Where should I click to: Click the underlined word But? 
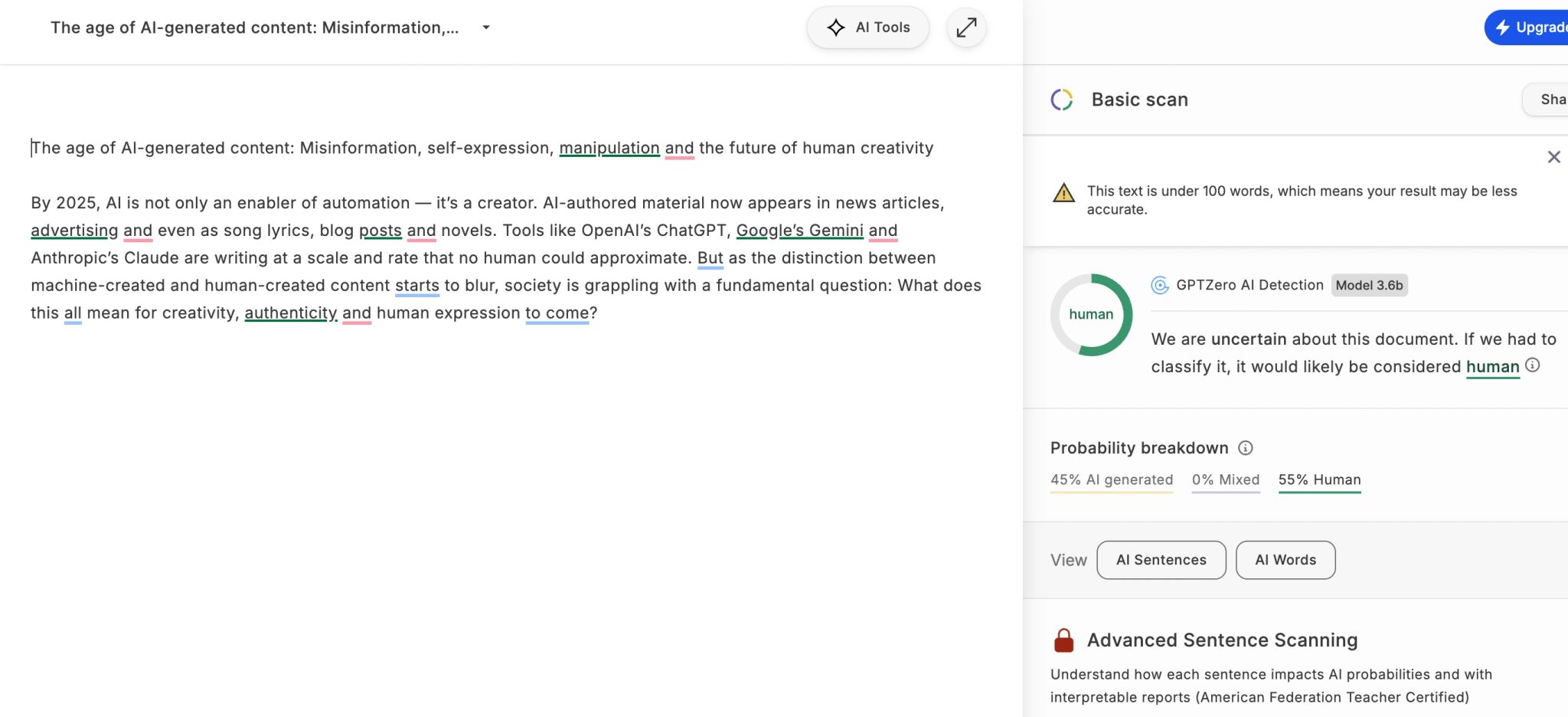point(710,258)
